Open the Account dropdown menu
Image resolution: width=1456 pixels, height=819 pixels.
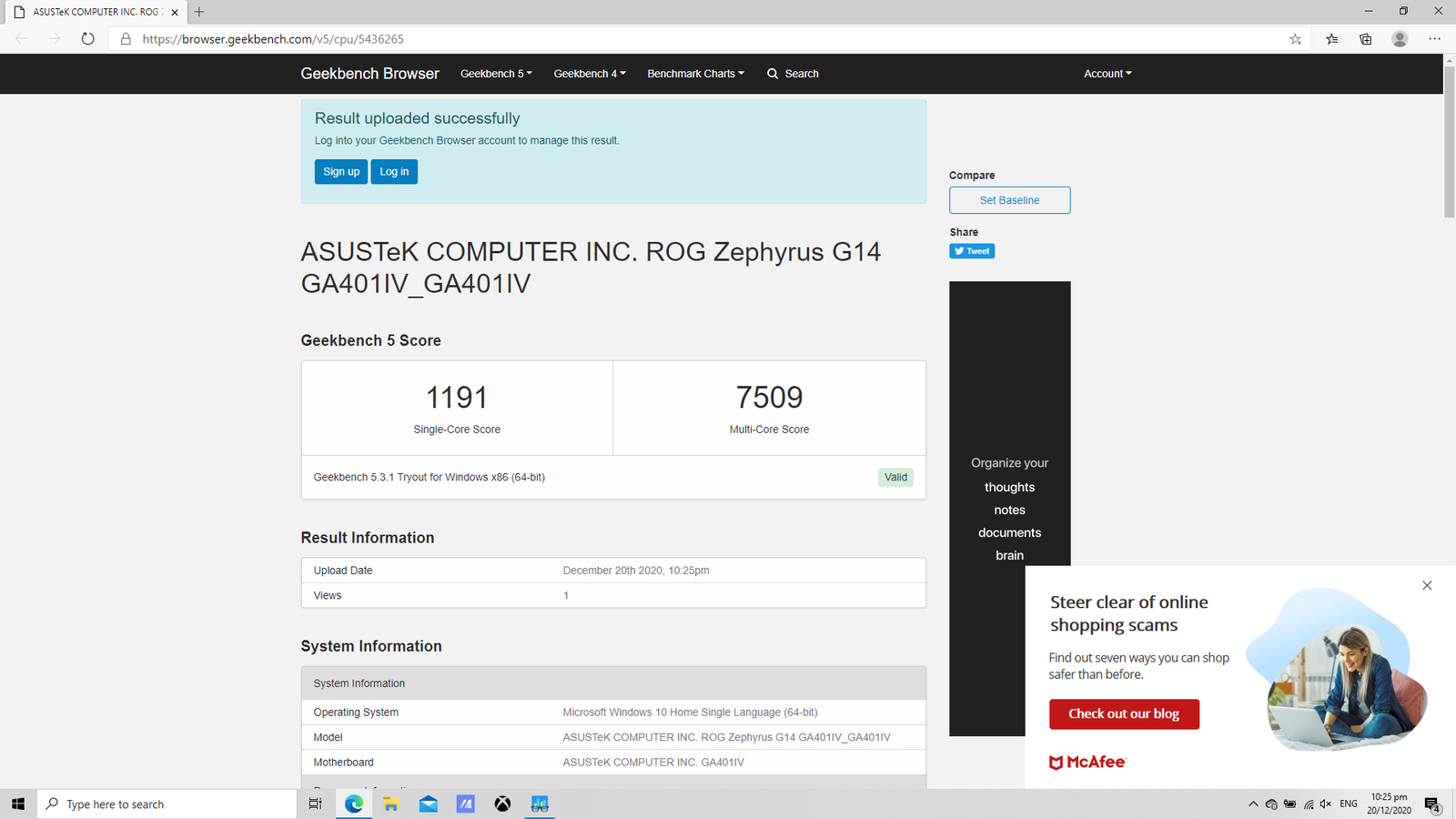1107,74
